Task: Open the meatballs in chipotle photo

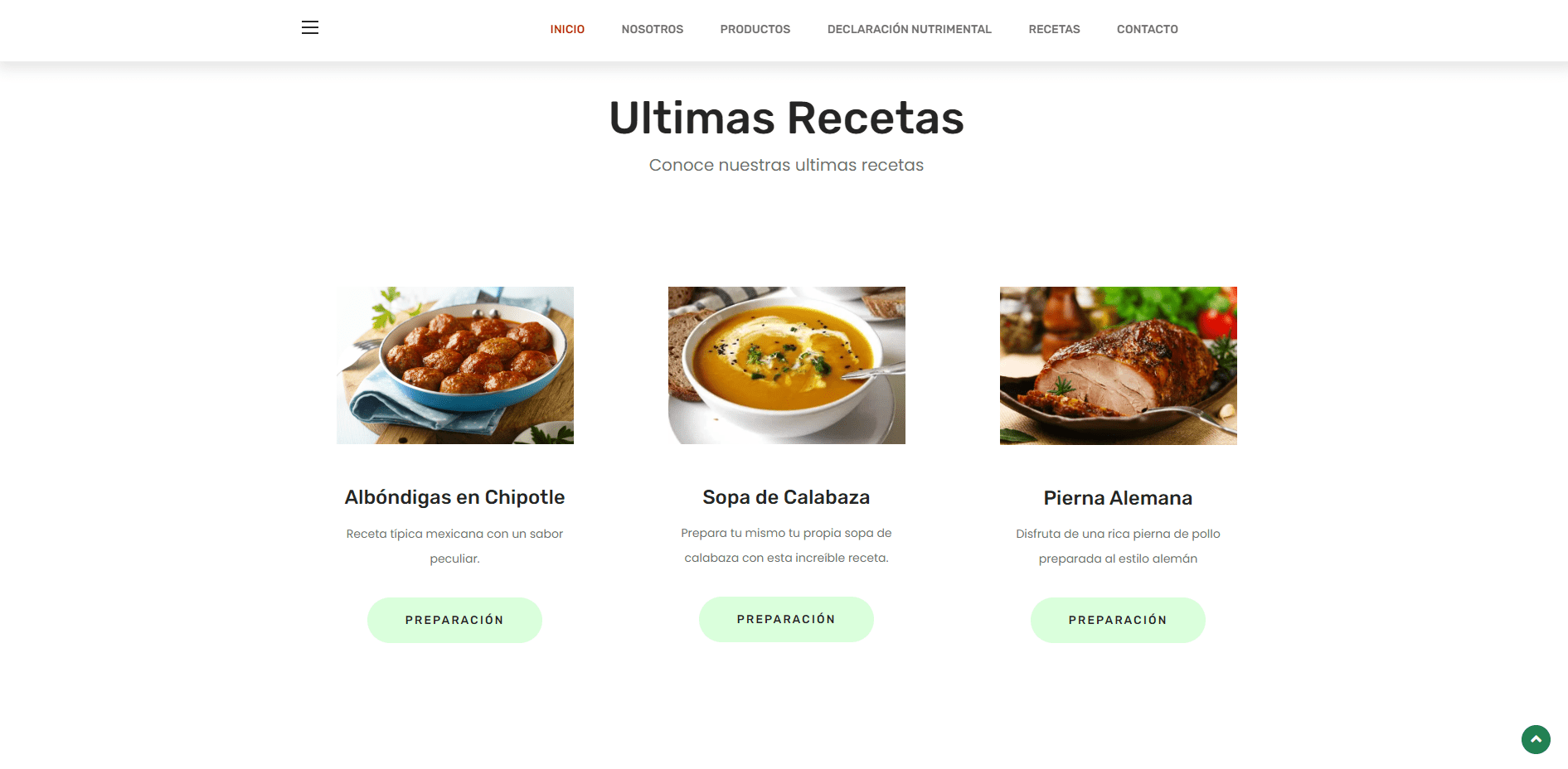Action: 455,365
